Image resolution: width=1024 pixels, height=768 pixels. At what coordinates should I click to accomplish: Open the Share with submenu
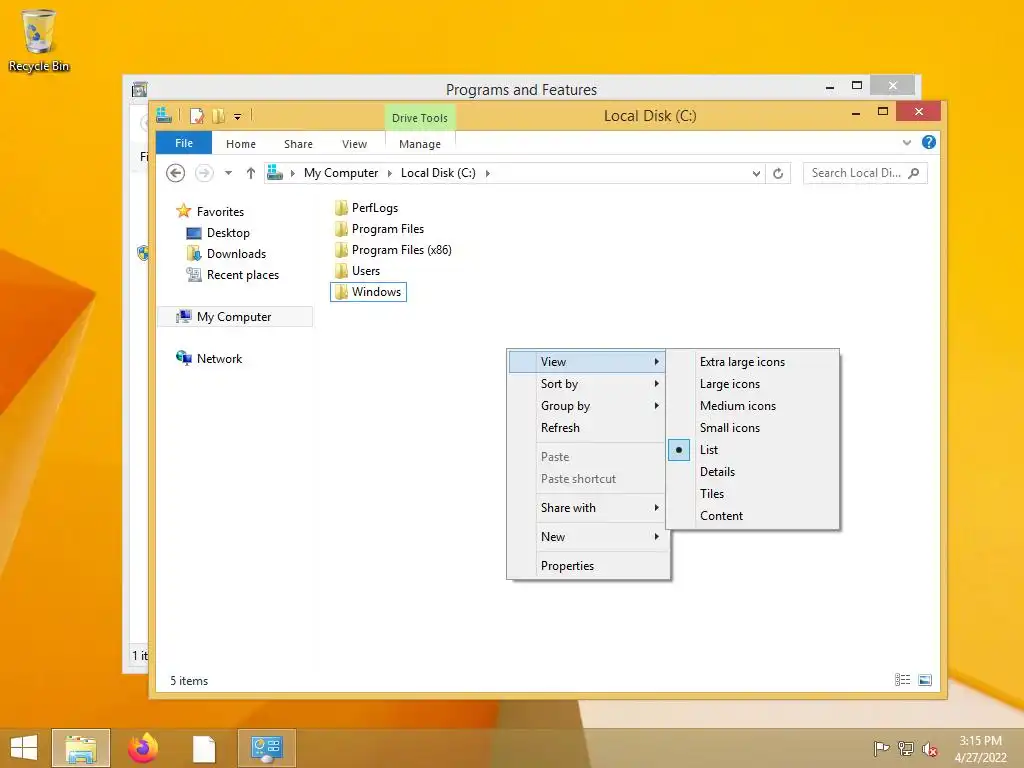click(x=586, y=507)
